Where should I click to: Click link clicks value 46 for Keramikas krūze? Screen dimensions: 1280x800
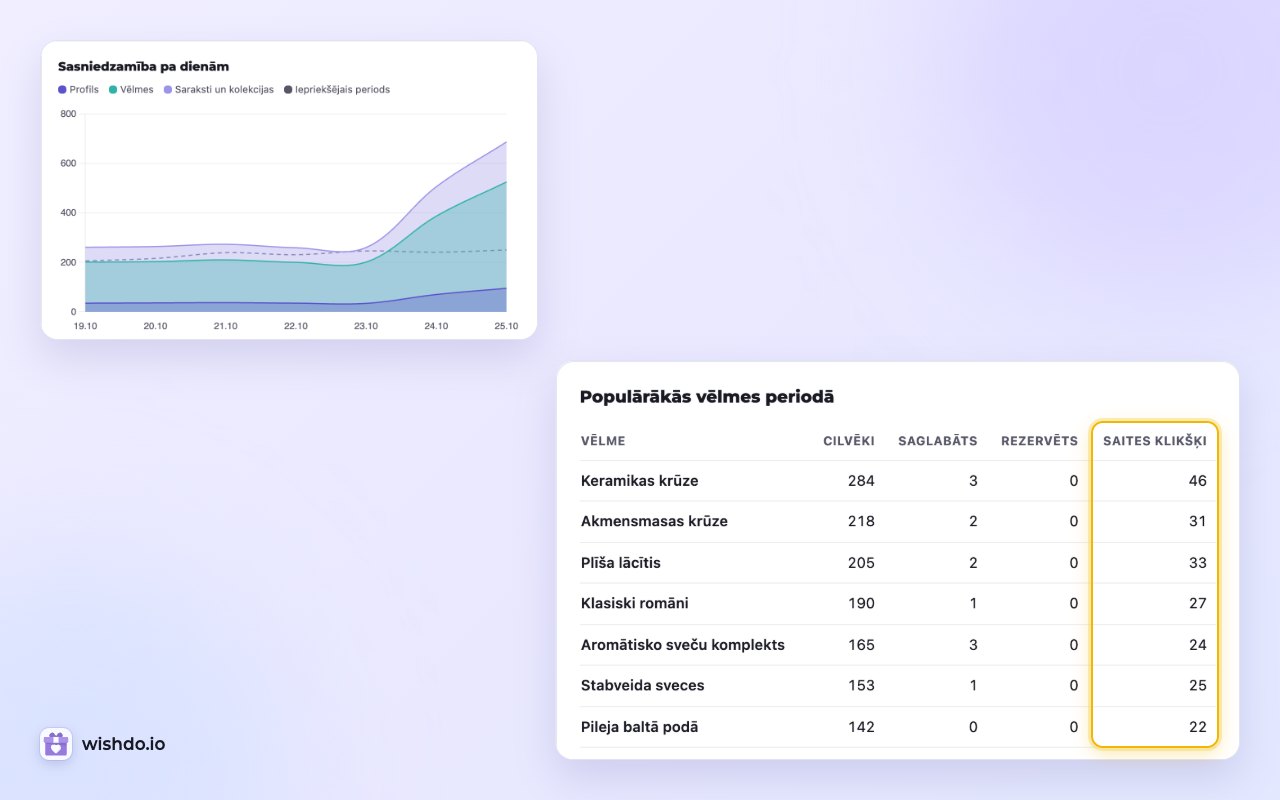coord(1198,481)
